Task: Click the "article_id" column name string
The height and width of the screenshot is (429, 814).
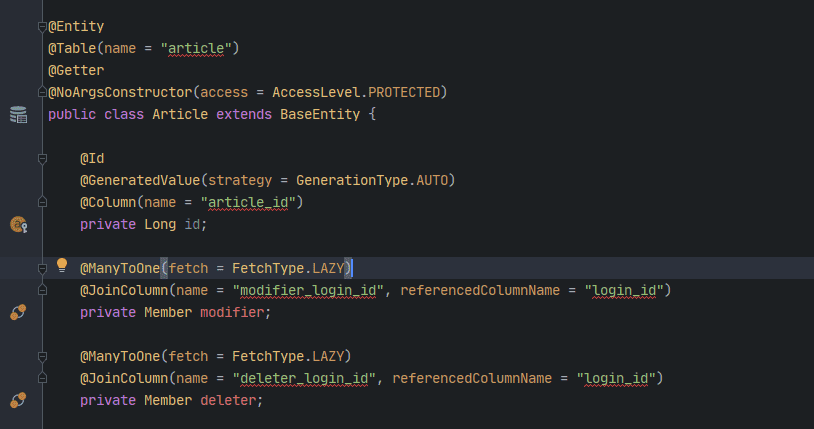Action: tap(248, 202)
